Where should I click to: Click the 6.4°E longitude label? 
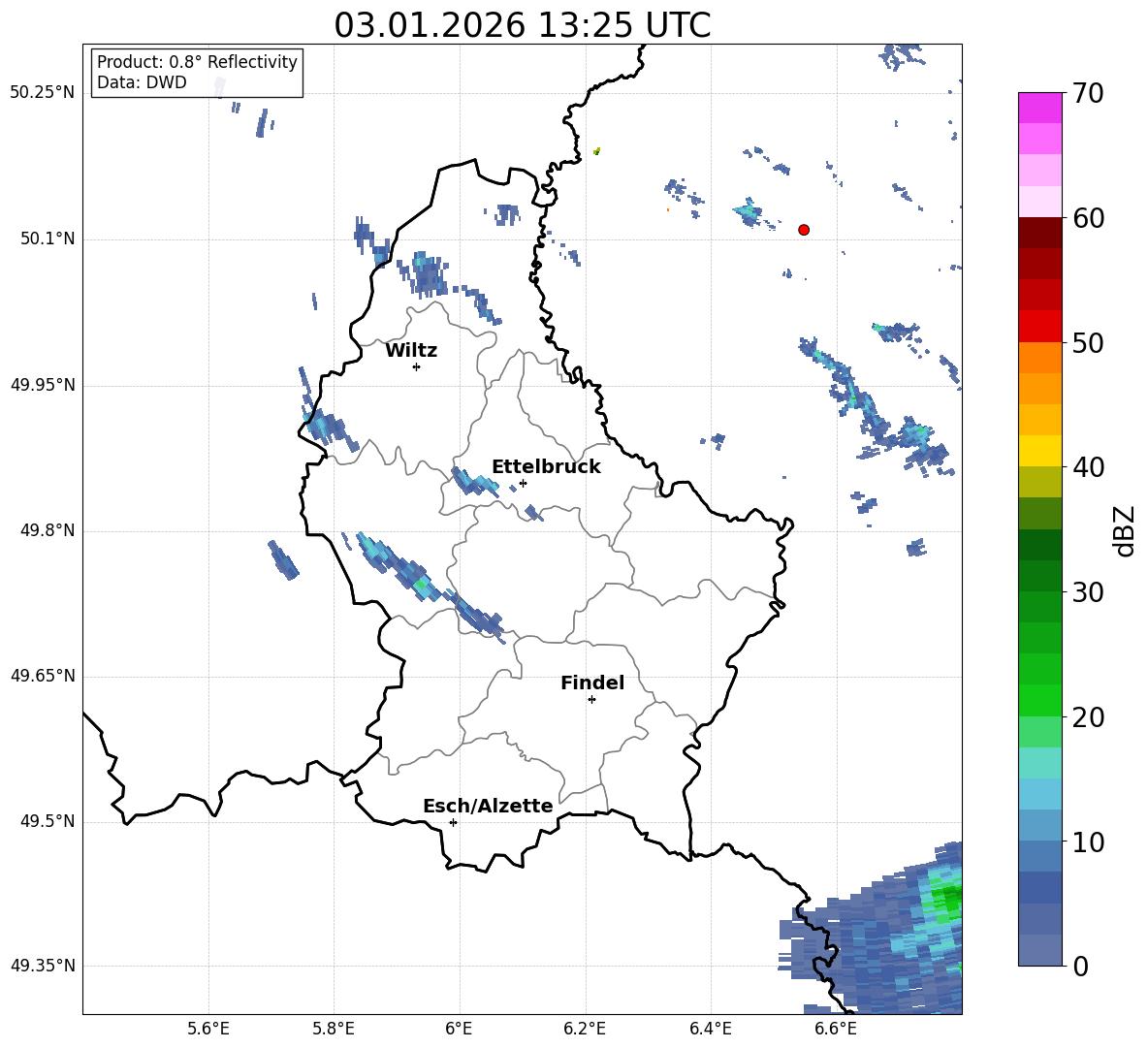coord(710,1029)
